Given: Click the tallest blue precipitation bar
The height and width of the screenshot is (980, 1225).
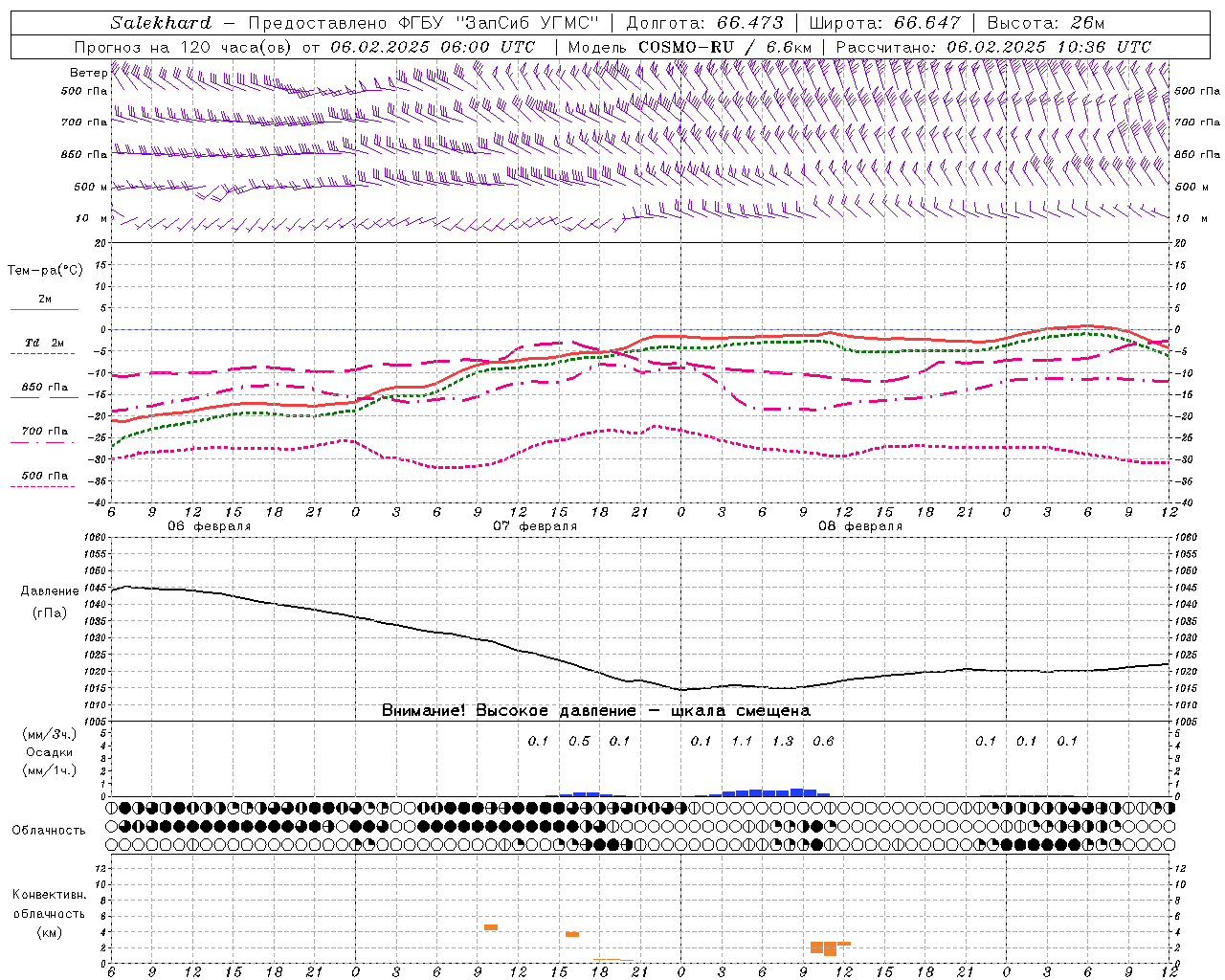Looking at the screenshot, I should [x=796, y=792].
